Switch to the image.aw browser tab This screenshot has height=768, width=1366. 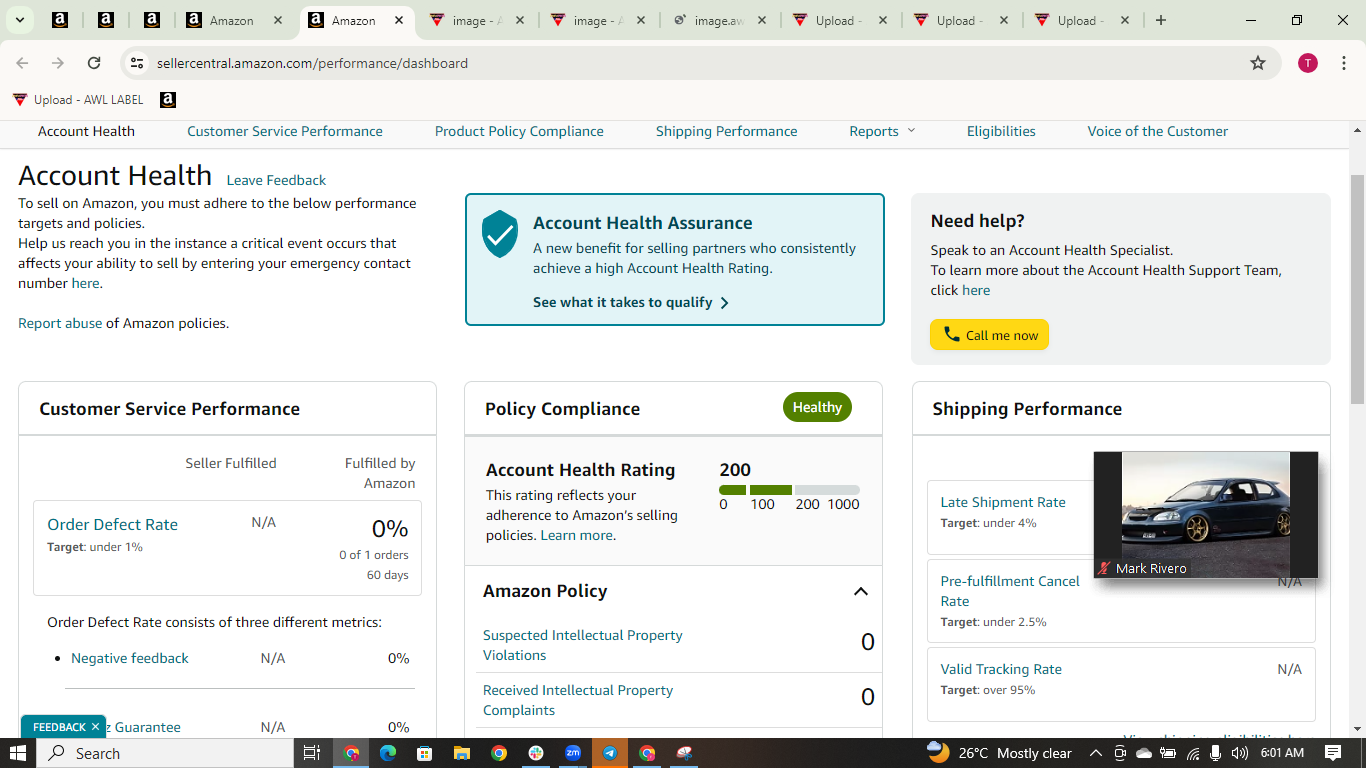[719, 20]
